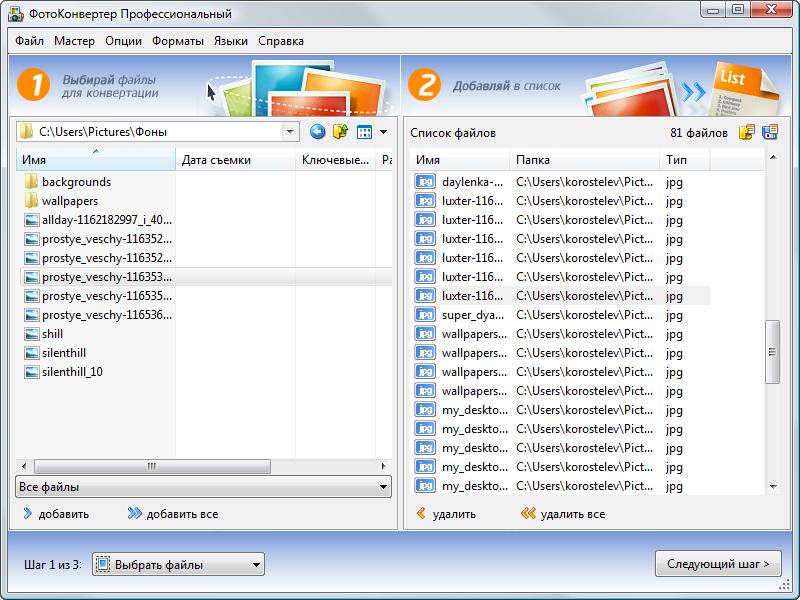This screenshot has width=800, height=600.
Task: Open the Мастер menu
Action: pos(74,41)
